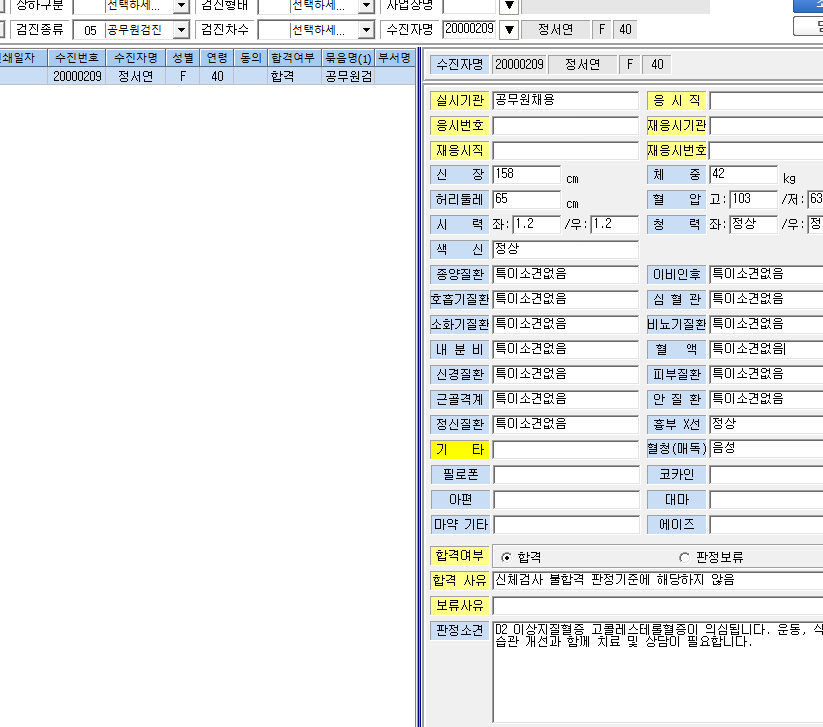823x727 pixels.
Task: Expand the 검진형태 dropdown arrow
Action: pyautogui.click(x=366, y=6)
